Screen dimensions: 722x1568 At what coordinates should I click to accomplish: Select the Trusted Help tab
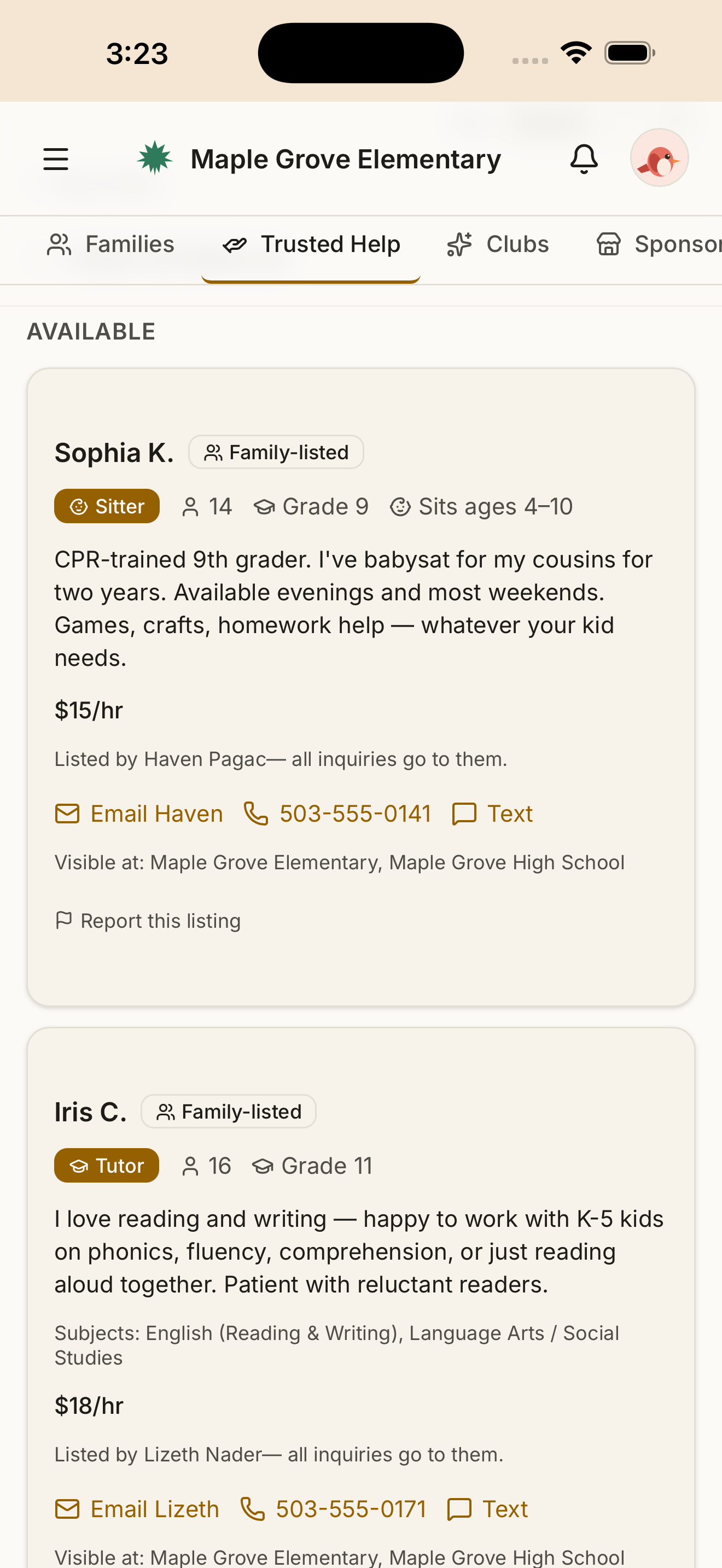click(x=311, y=245)
